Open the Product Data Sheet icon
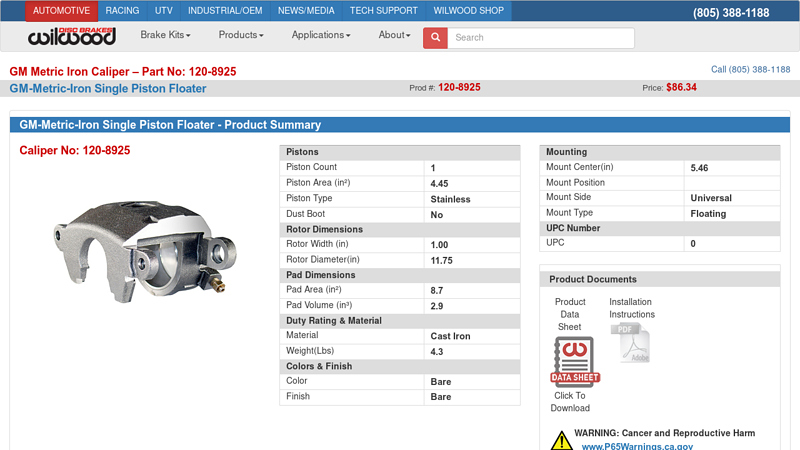 click(574, 361)
